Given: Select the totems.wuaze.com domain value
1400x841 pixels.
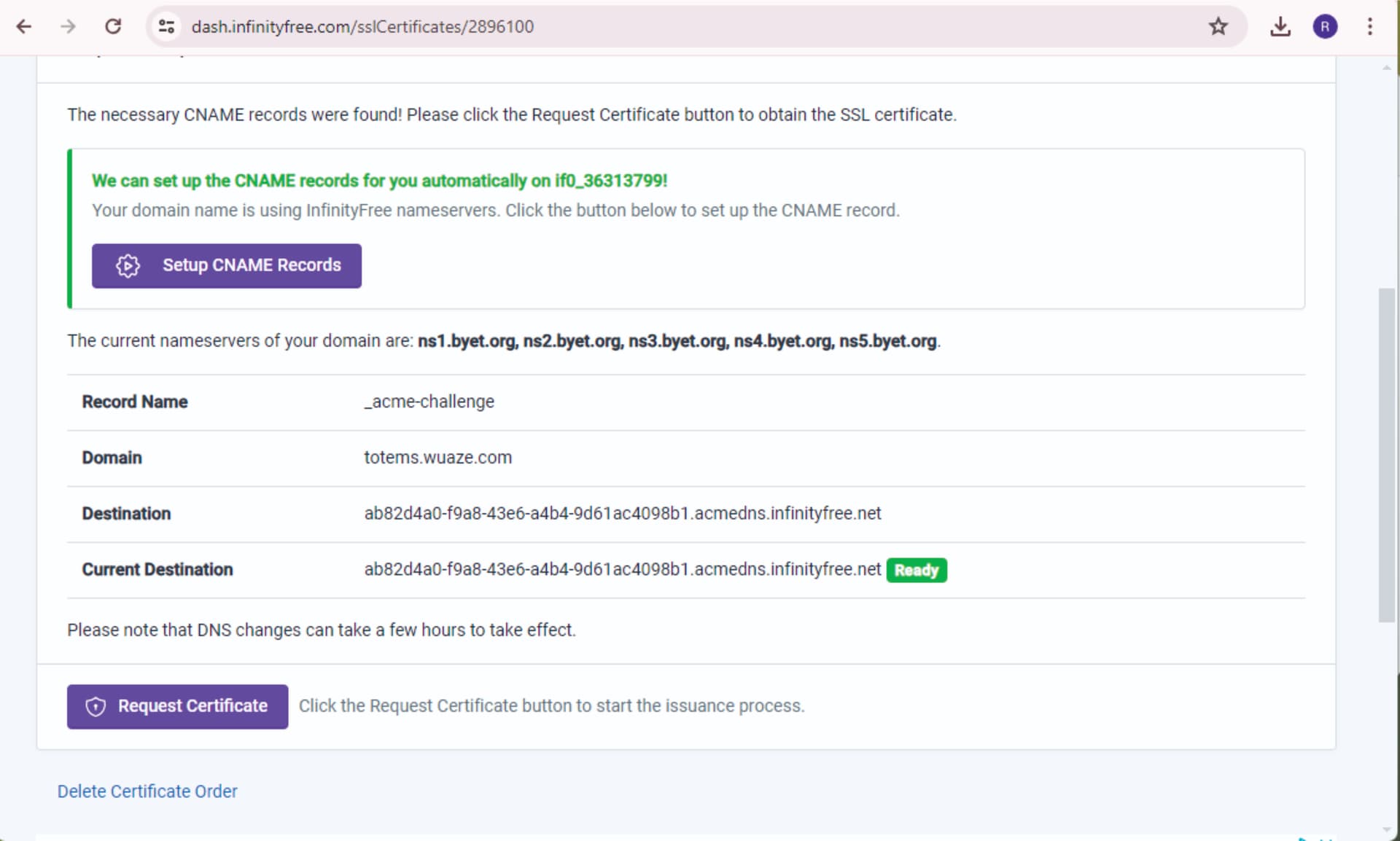Looking at the screenshot, I should [x=438, y=458].
